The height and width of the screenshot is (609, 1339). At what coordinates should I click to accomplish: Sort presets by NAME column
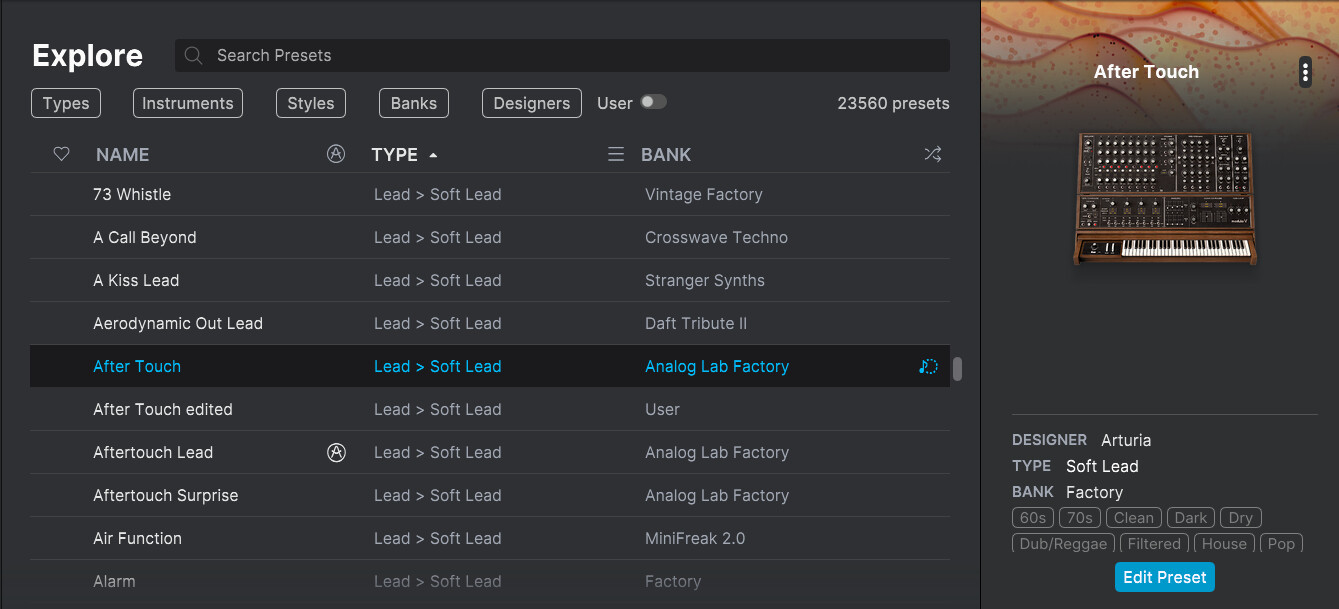pyautogui.click(x=122, y=154)
